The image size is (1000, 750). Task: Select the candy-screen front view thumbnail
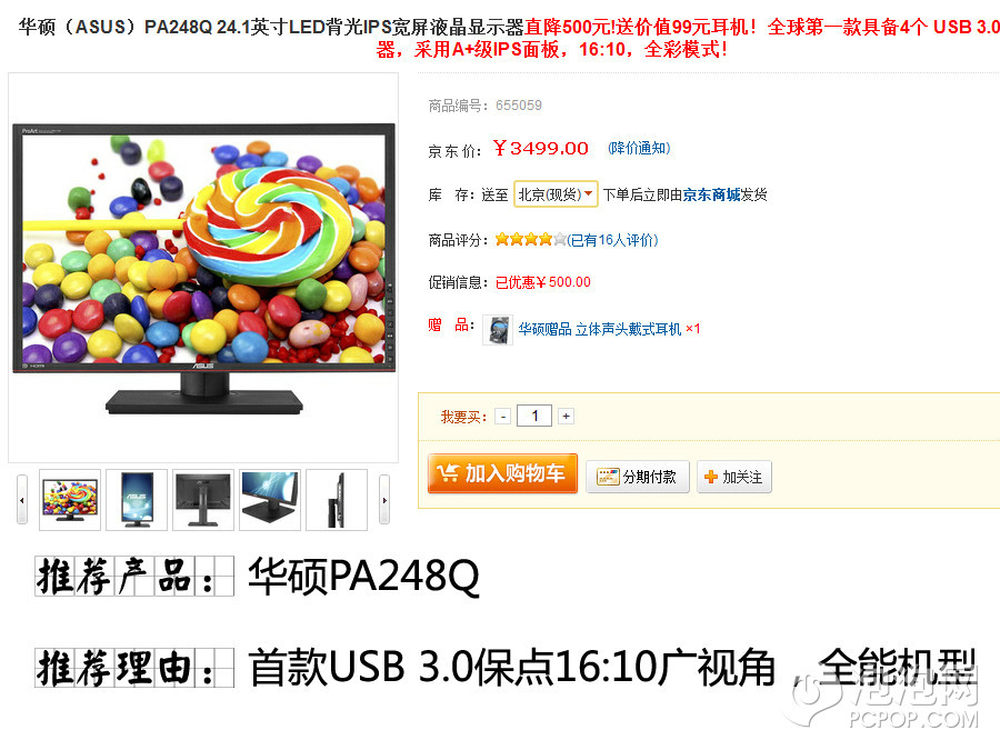click(x=70, y=500)
